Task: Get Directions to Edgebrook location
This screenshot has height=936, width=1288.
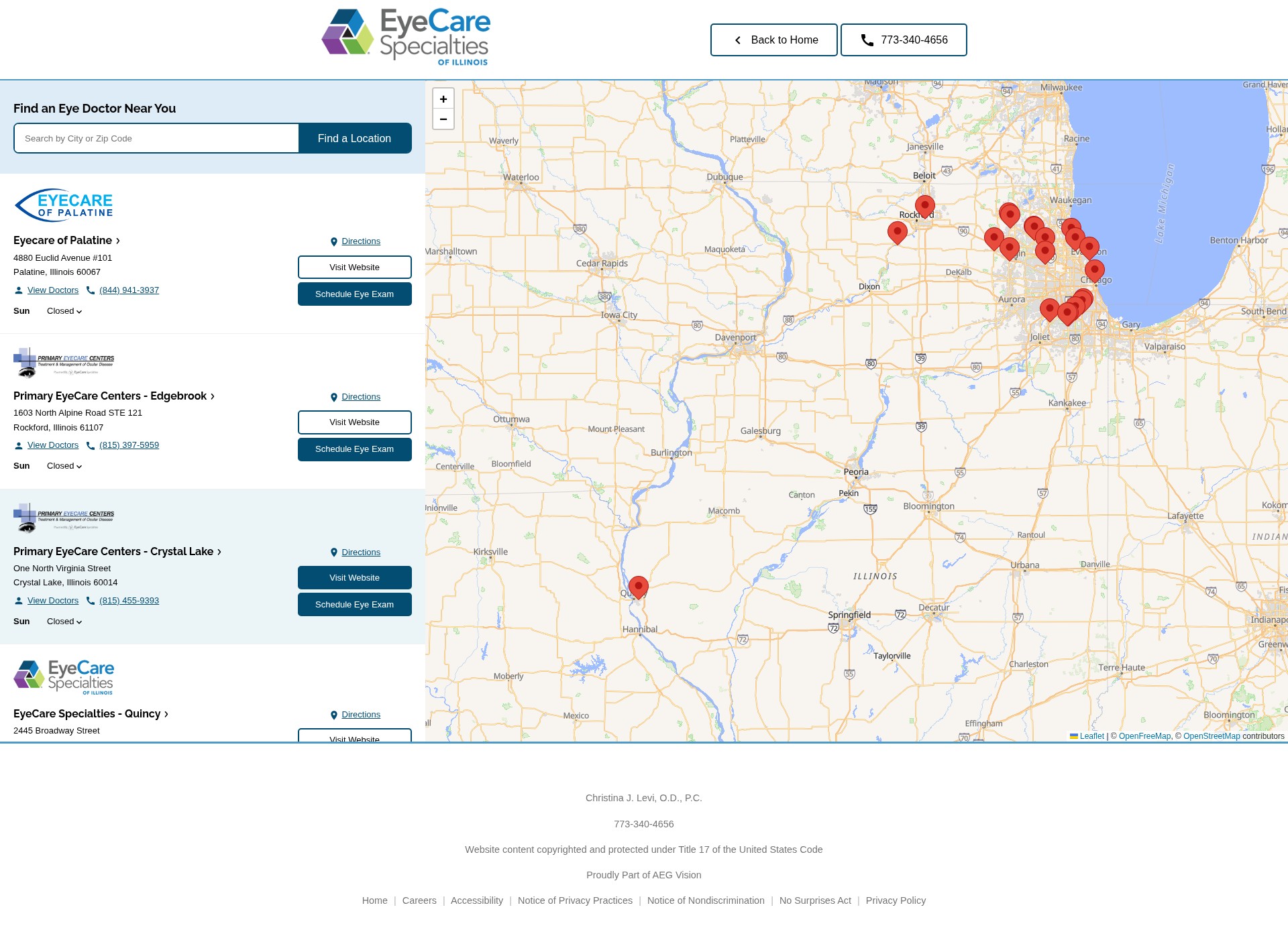Action: point(361,397)
